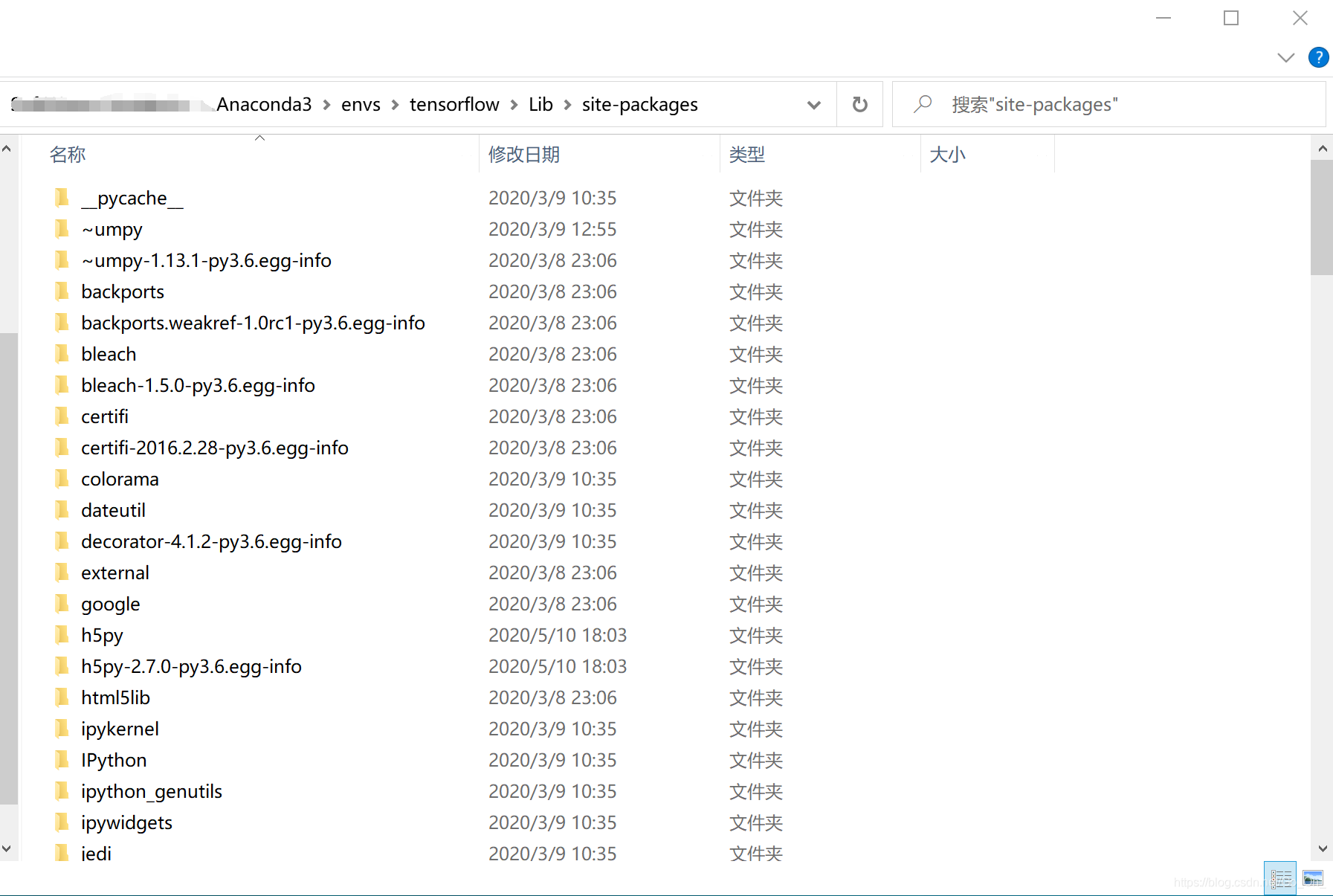Select the IPython folder icon
Screen dimensions: 1333x896
[62, 760]
